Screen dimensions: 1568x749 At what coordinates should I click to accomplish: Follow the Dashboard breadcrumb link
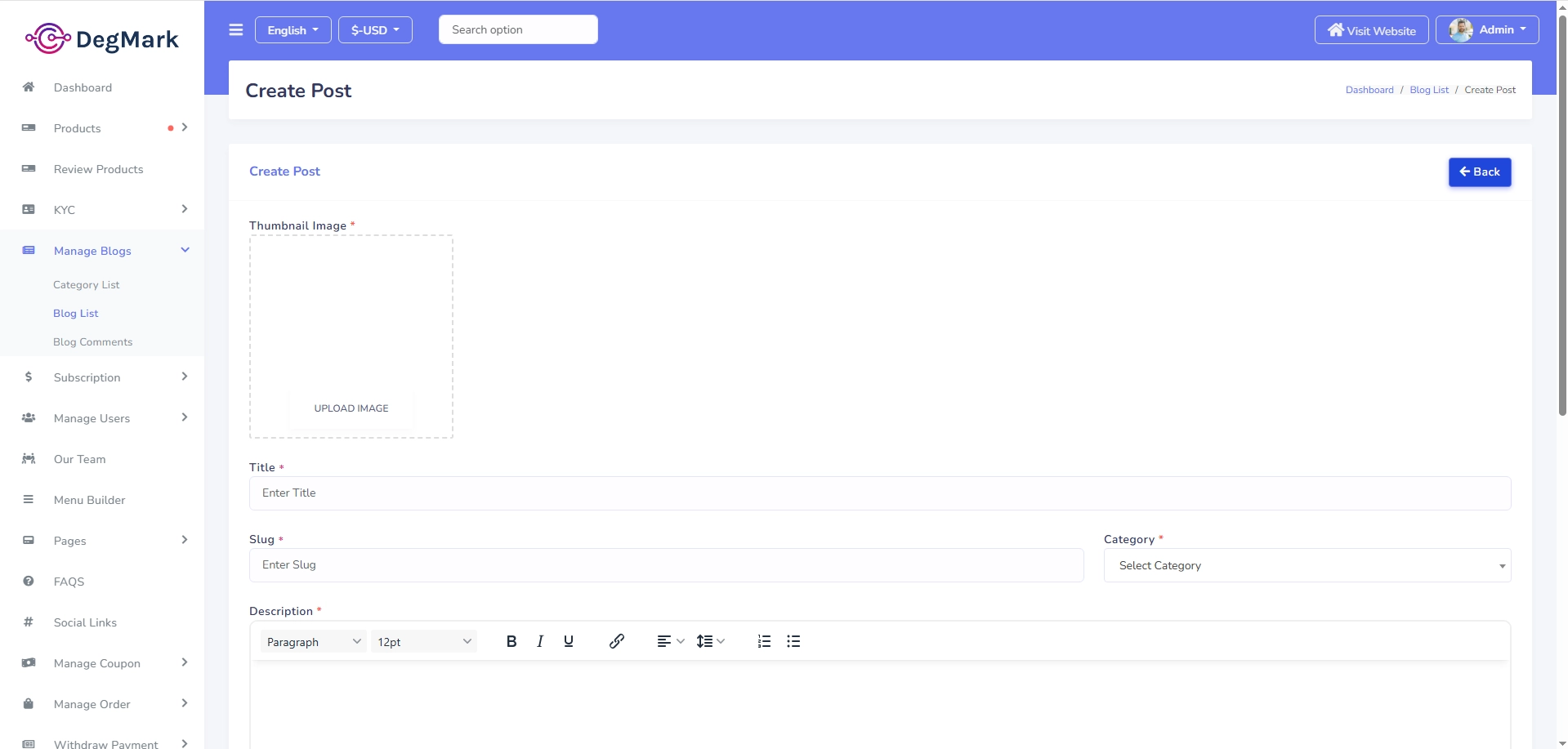pyautogui.click(x=1369, y=90)
